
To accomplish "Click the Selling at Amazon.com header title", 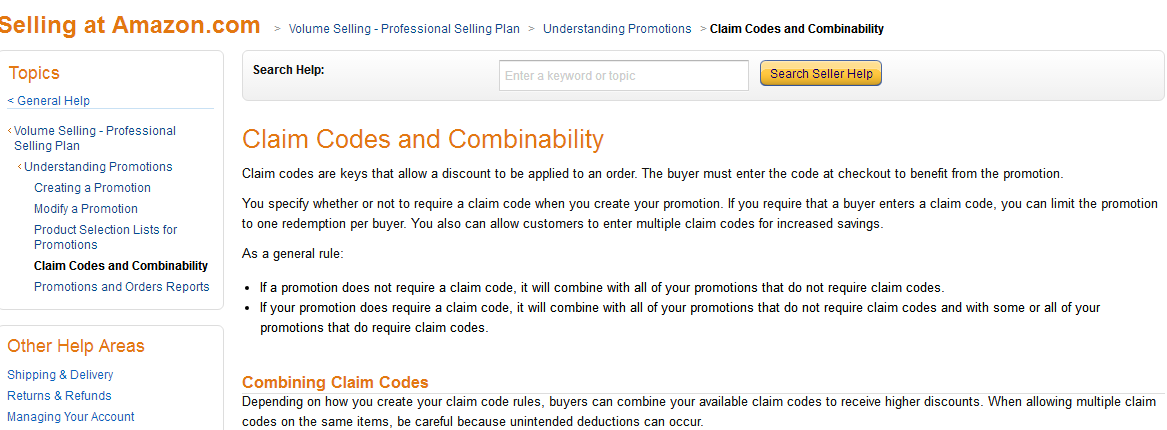I will point(130,26).
